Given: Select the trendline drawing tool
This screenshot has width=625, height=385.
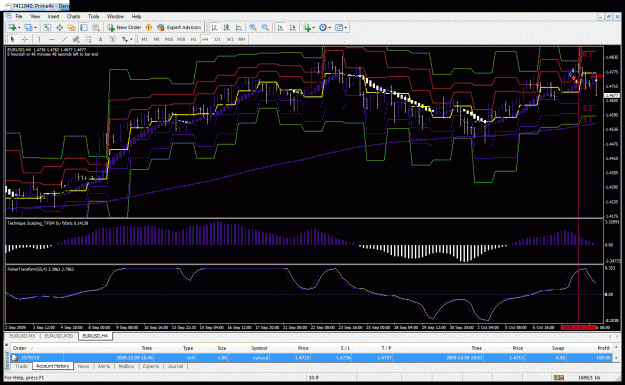Looking at the screenshot, I should 64,39.
